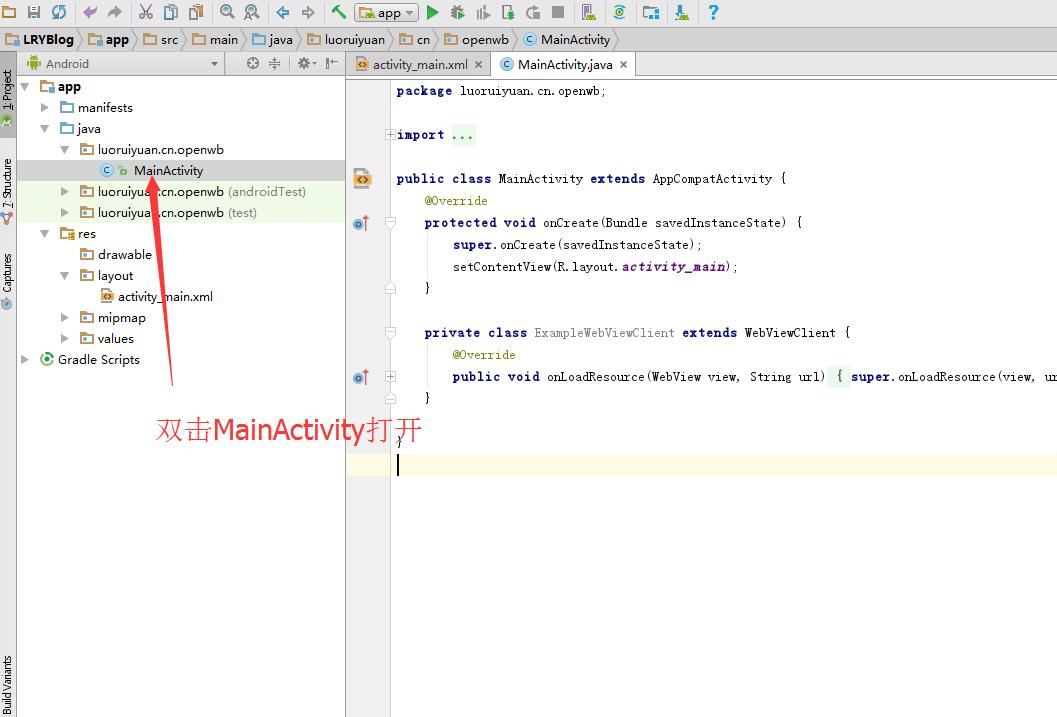
Task: Open Find with the magnifier icon
Action: coord(227,11)
